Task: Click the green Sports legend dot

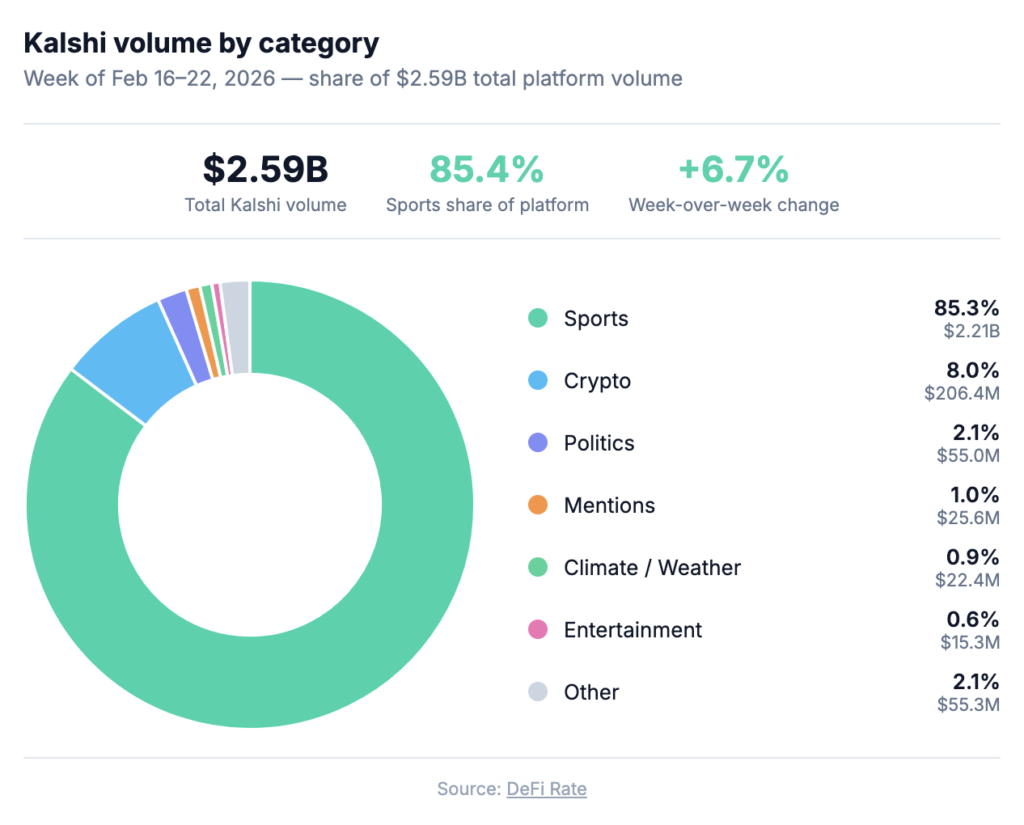Action: [538, 319]
